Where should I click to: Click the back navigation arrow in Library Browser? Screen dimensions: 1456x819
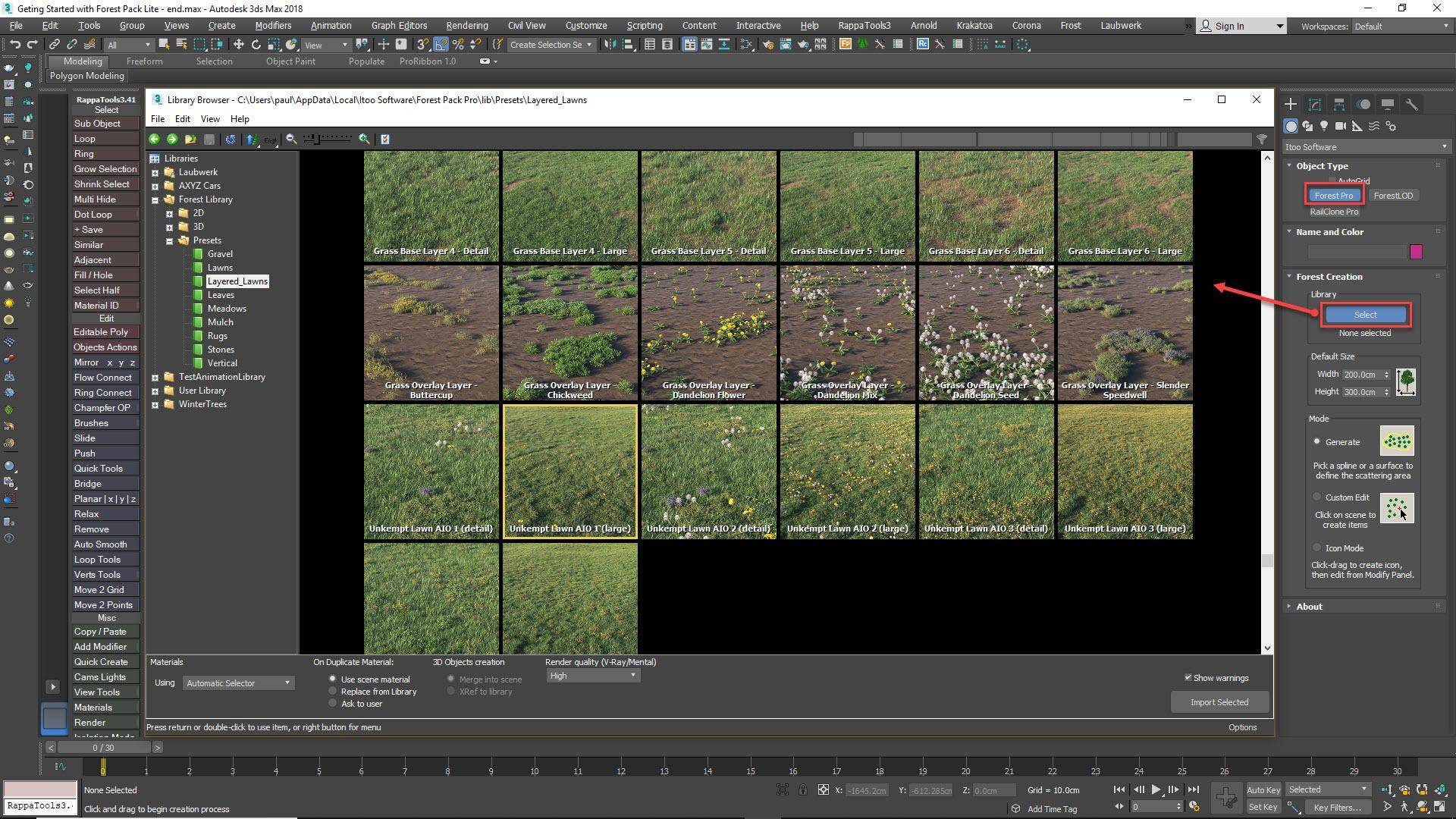154,139
